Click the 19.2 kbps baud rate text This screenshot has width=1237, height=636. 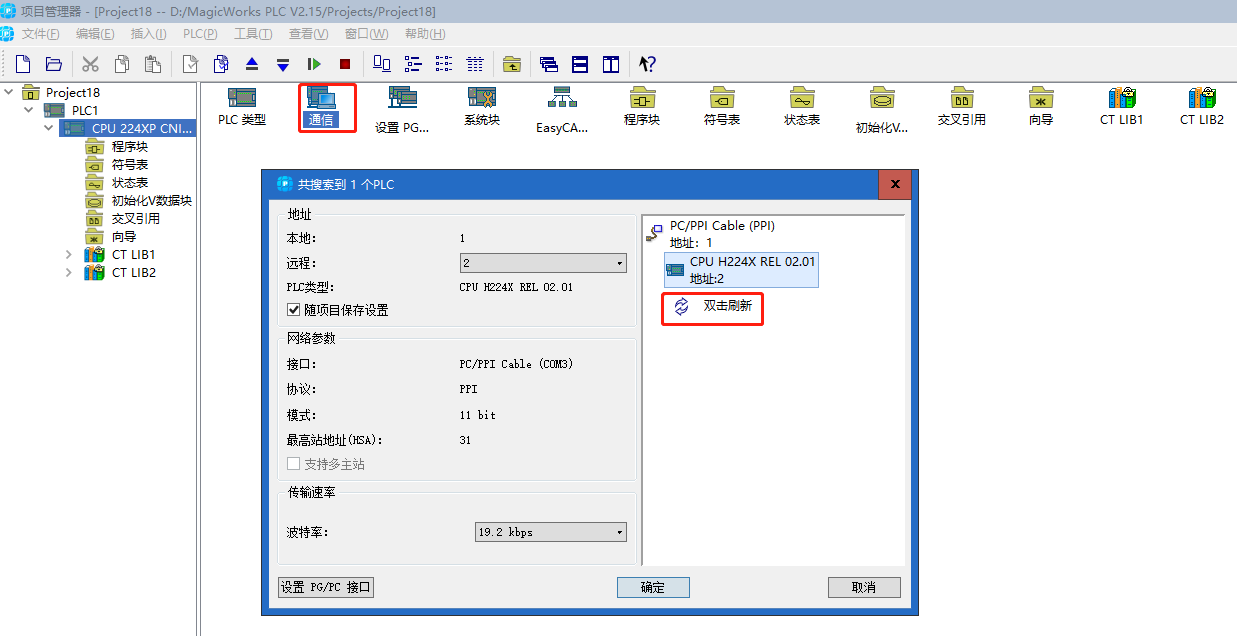[506, 532]
